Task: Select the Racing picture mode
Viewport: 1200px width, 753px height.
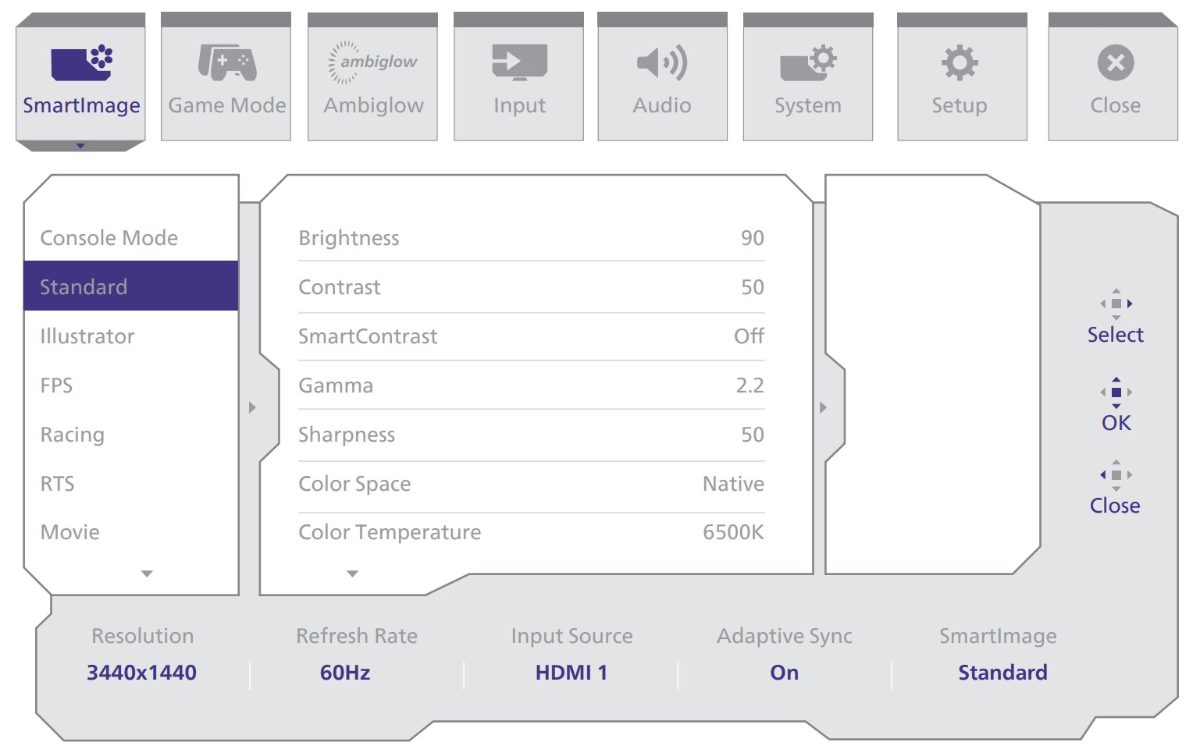Action: click(x=131, y=434)
